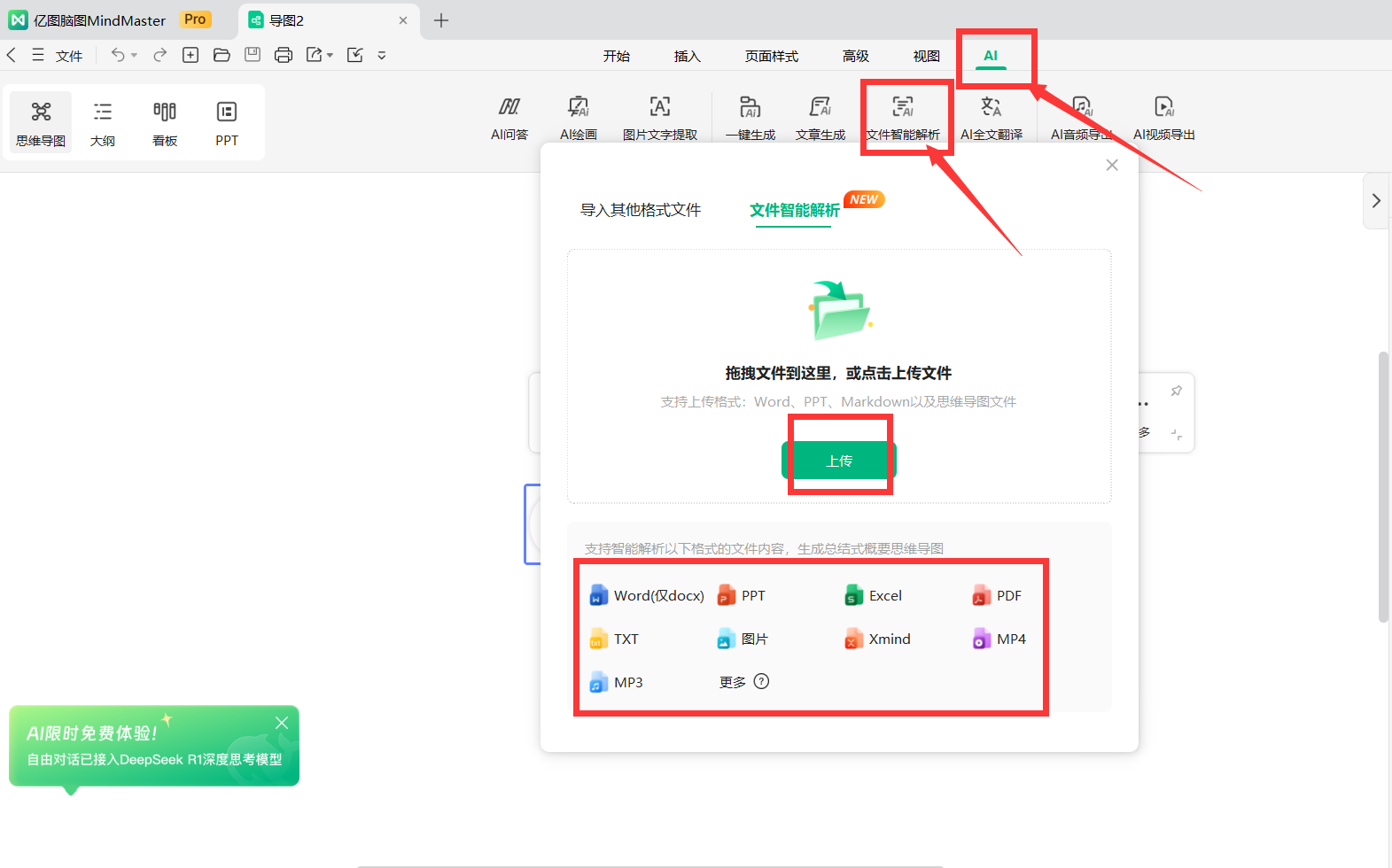Expand the right side panel chevron
The width and height of the screenshot is (1392, 868).
tap(1376, 201)
